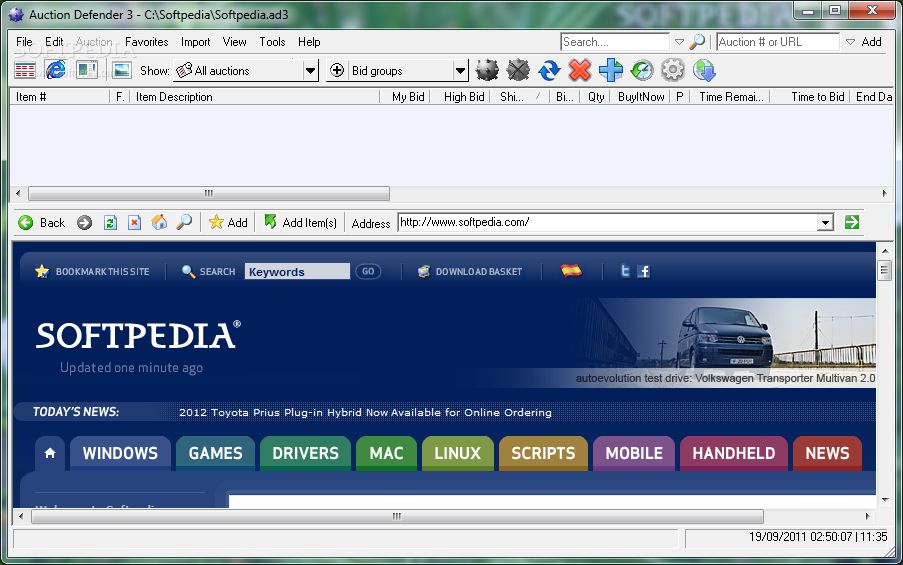Sort by Item Description column header
This screenshot has height=565, width=903.
click(x=255, y=97)
